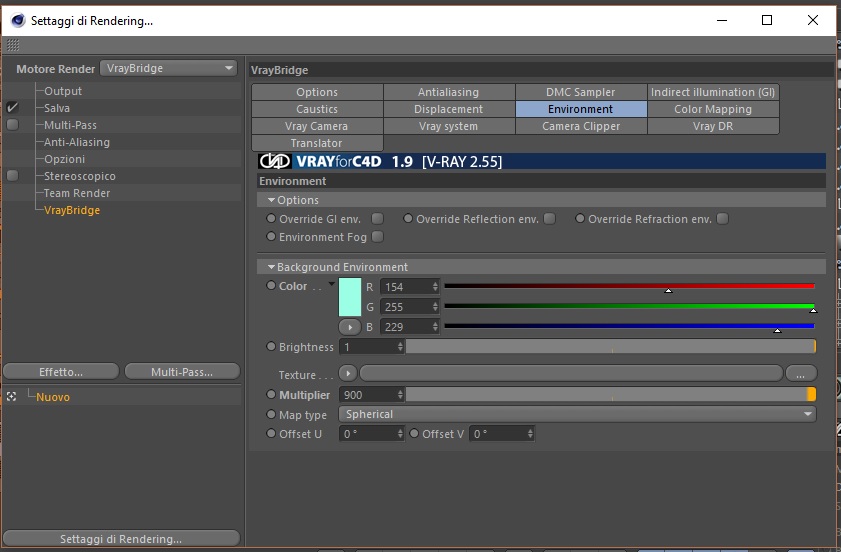Open the Vray DR tab
The width and height of the screenshot is (841, 552).
coord(713,126)
